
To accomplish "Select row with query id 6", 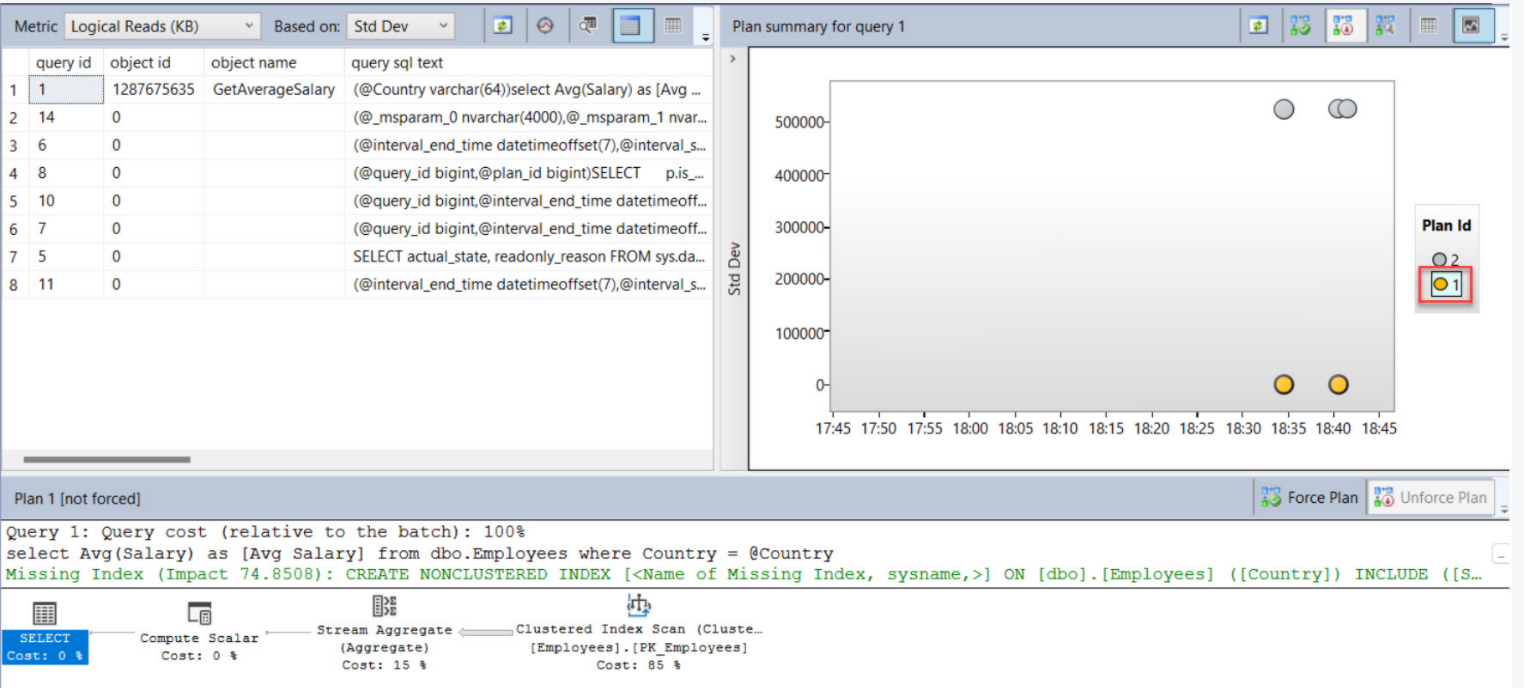I will pyautogui.click(x=357, y=145).
